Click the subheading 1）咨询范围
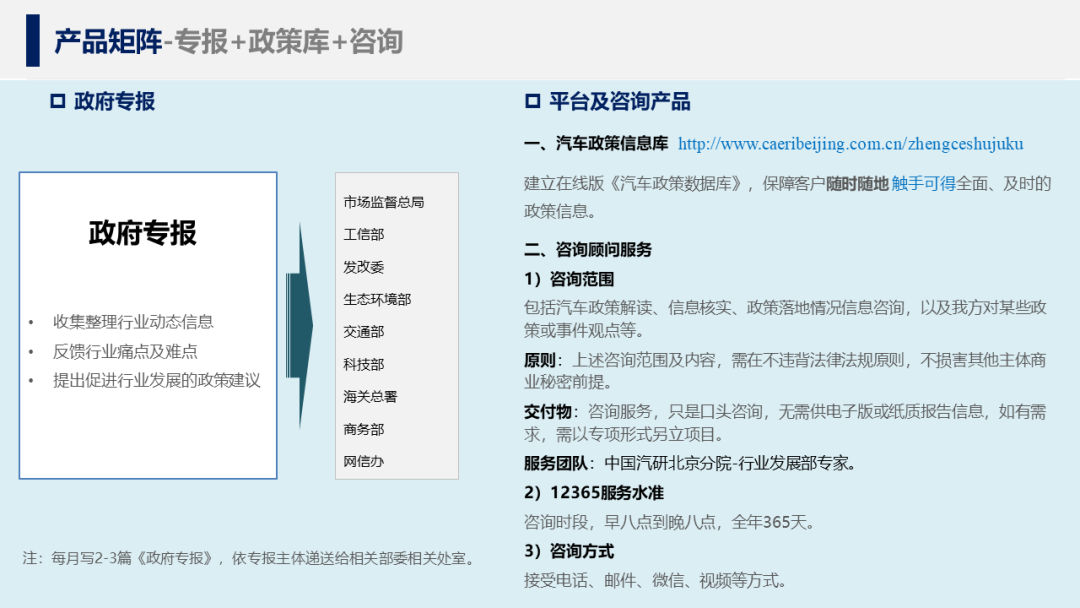The height and width of the screenshot is (608, 1080). pyautogui.click(x=569, y=279)
